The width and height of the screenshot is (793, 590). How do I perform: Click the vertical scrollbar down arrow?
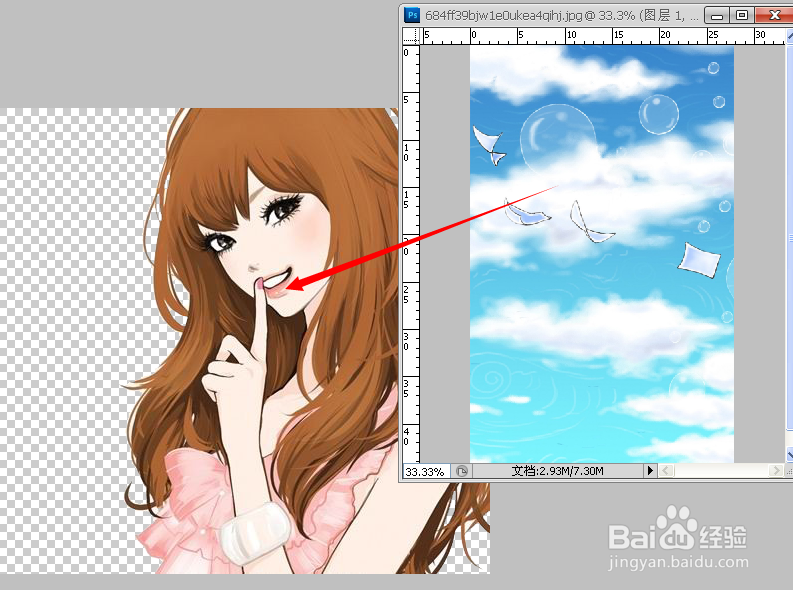coord(789,455)
